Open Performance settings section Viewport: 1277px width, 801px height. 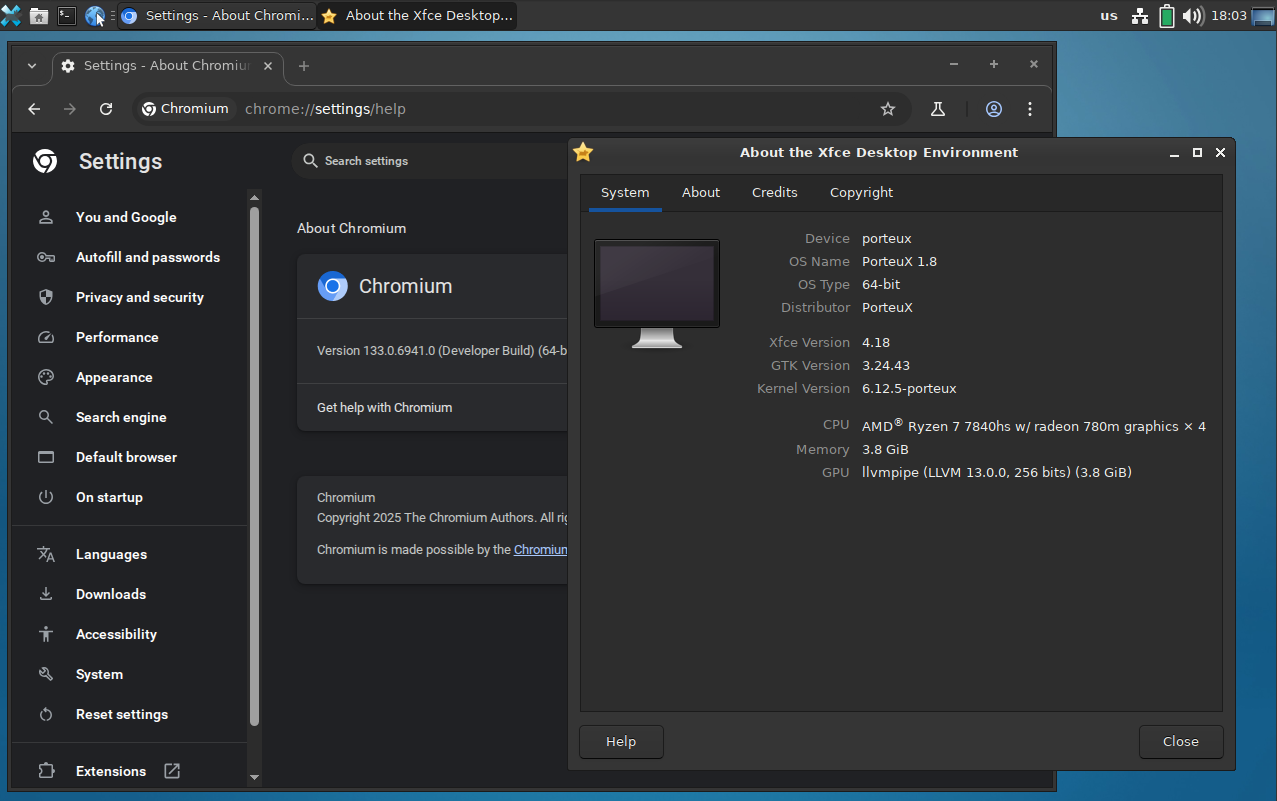tap(117, 337)
